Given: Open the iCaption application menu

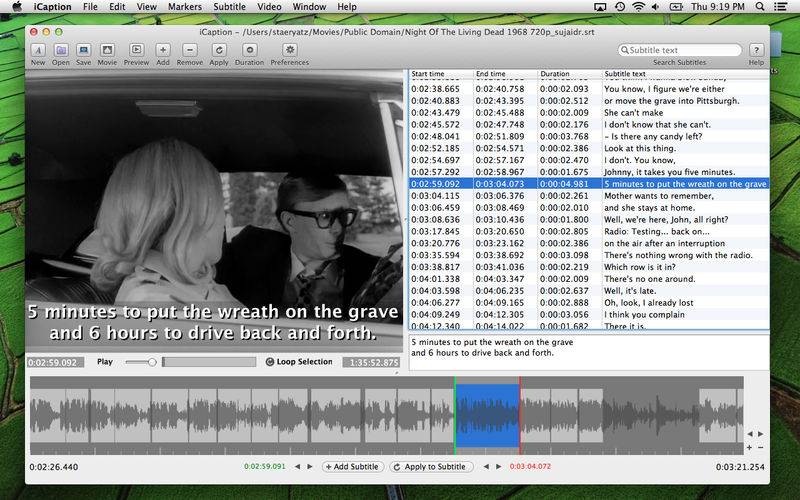Looking at the screenshot, I should pyautogui.click(x=53, y=7).
